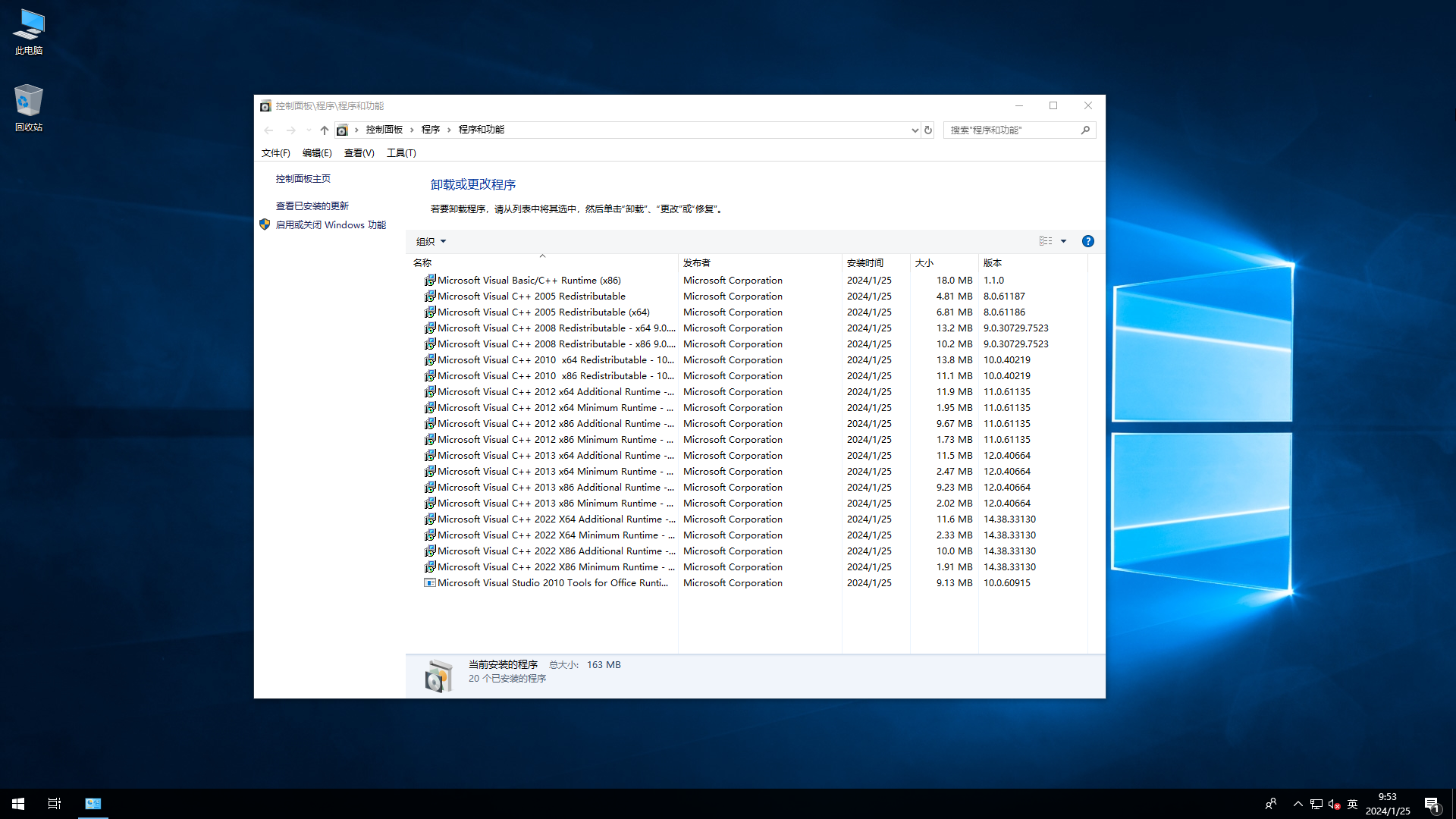The width and height of the screenshot is (1456, 819).
Task: Click the Windows Start button
Action: [17, 803]
